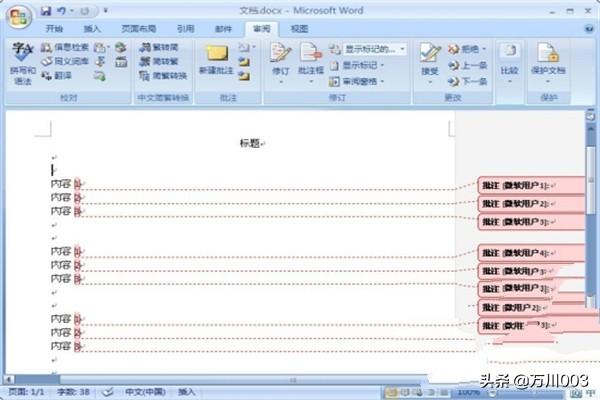Select print layout view icon in status bar
The width and height of the screenshot is (600, 400).
[392, 392]
